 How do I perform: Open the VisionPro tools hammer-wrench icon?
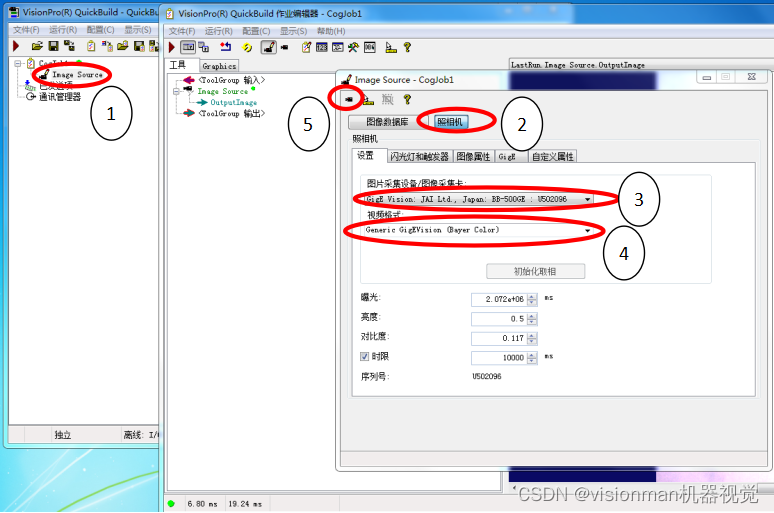click(353, 47)
